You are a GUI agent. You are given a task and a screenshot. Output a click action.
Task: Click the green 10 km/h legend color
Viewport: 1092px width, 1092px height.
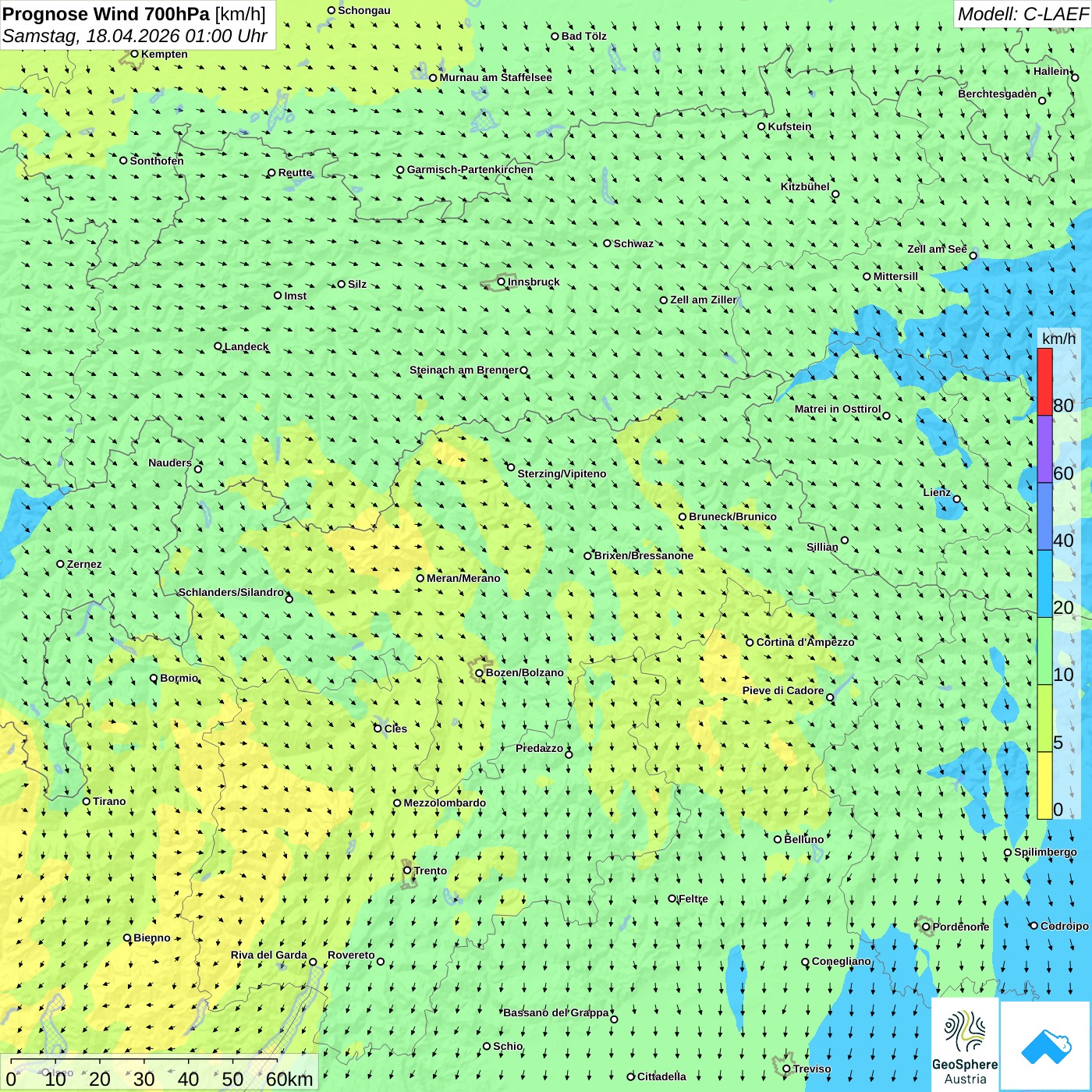click(1044, 651)
